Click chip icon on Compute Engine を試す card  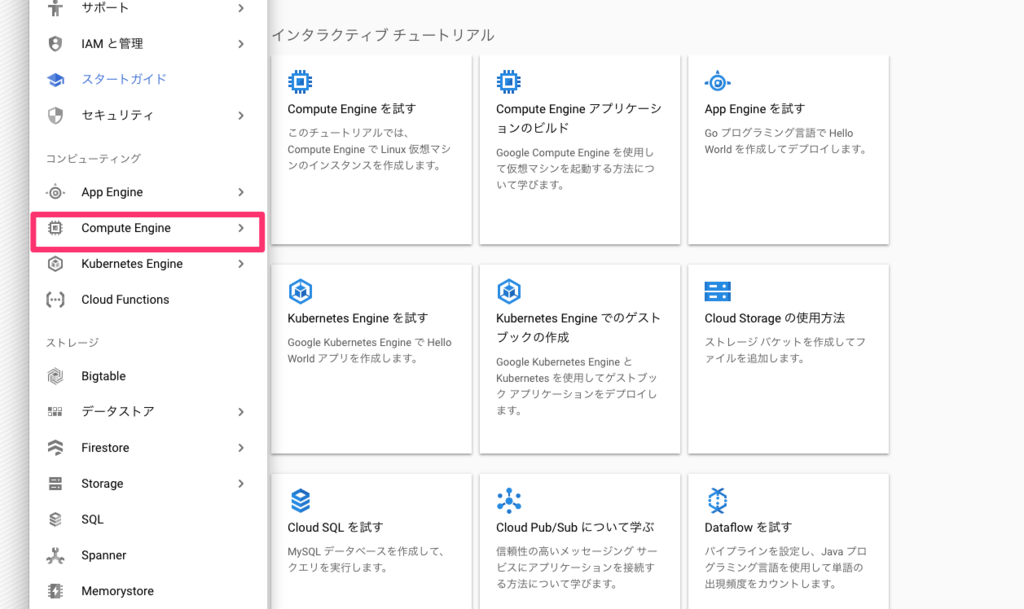[x=300, y=82]
